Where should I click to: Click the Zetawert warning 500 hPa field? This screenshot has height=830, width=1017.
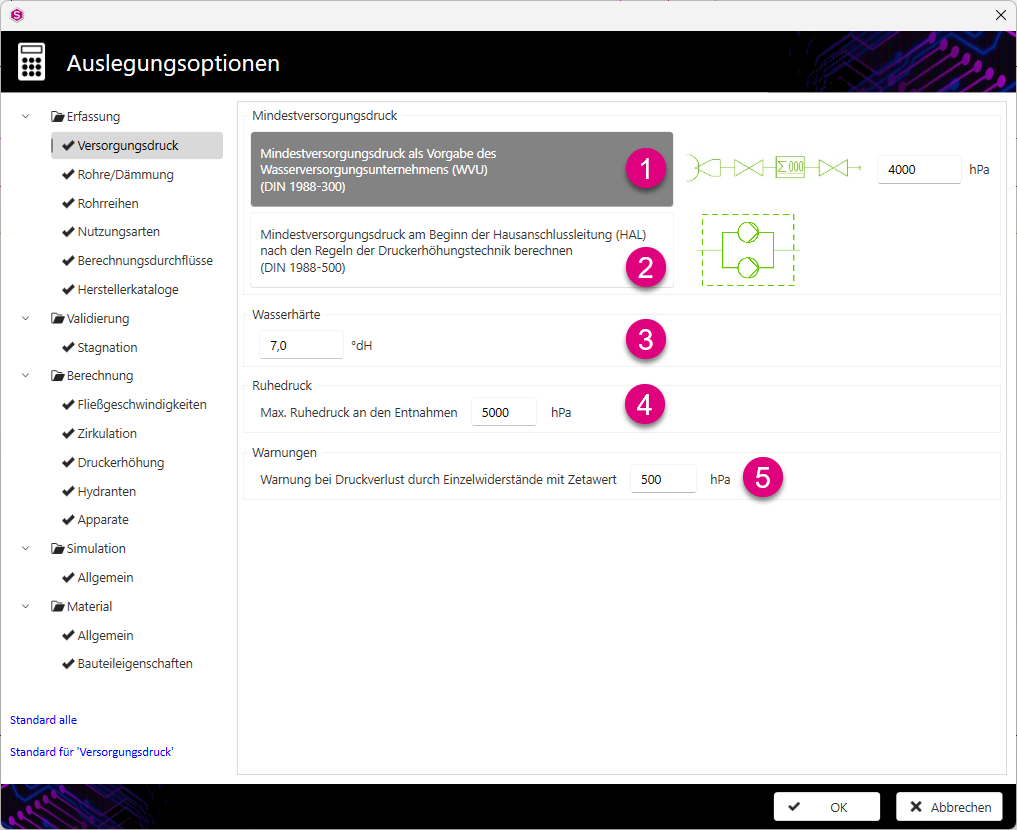coord(663,479)
